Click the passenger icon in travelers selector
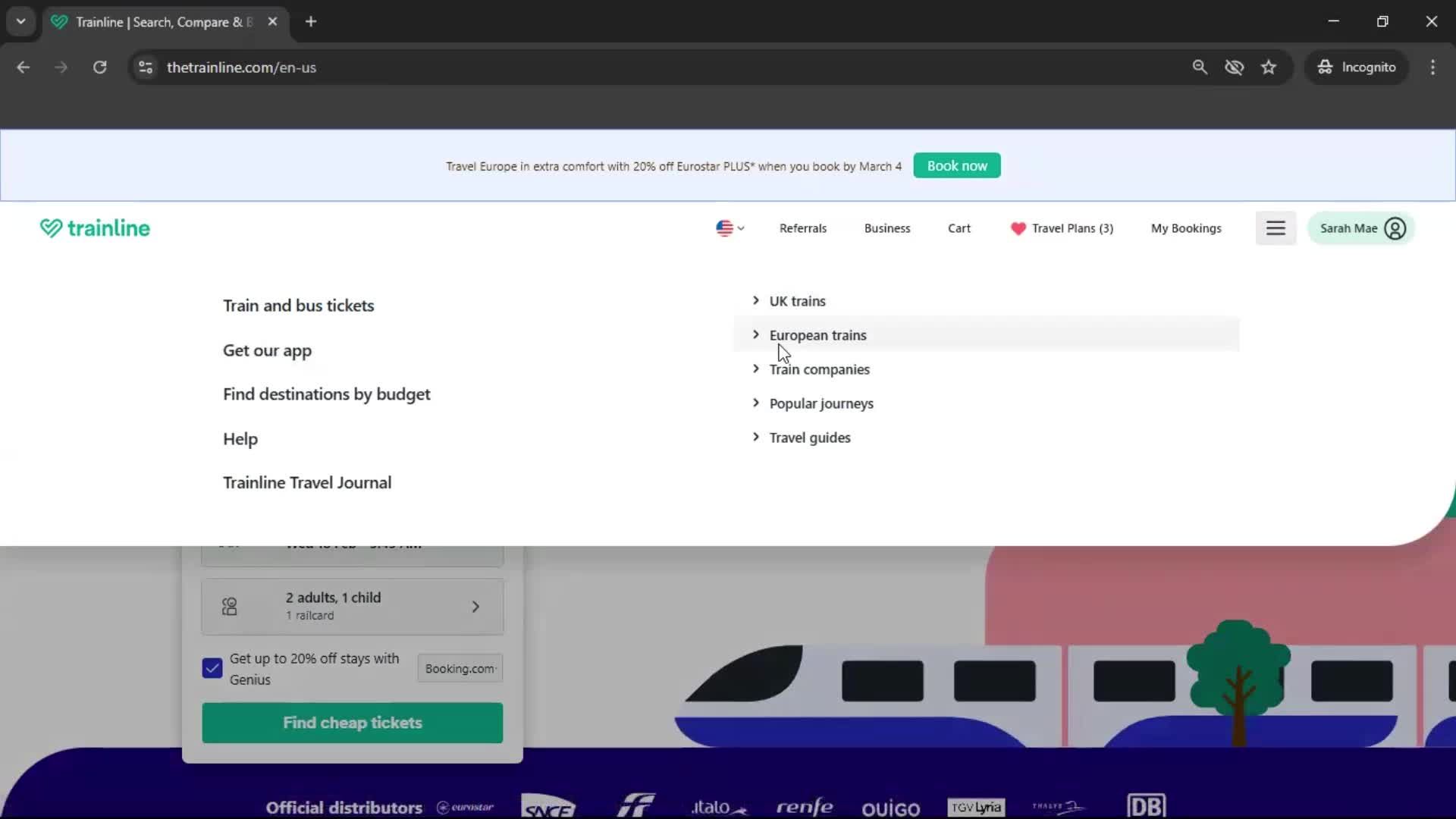1456x819 pixels. click(230, 606)
